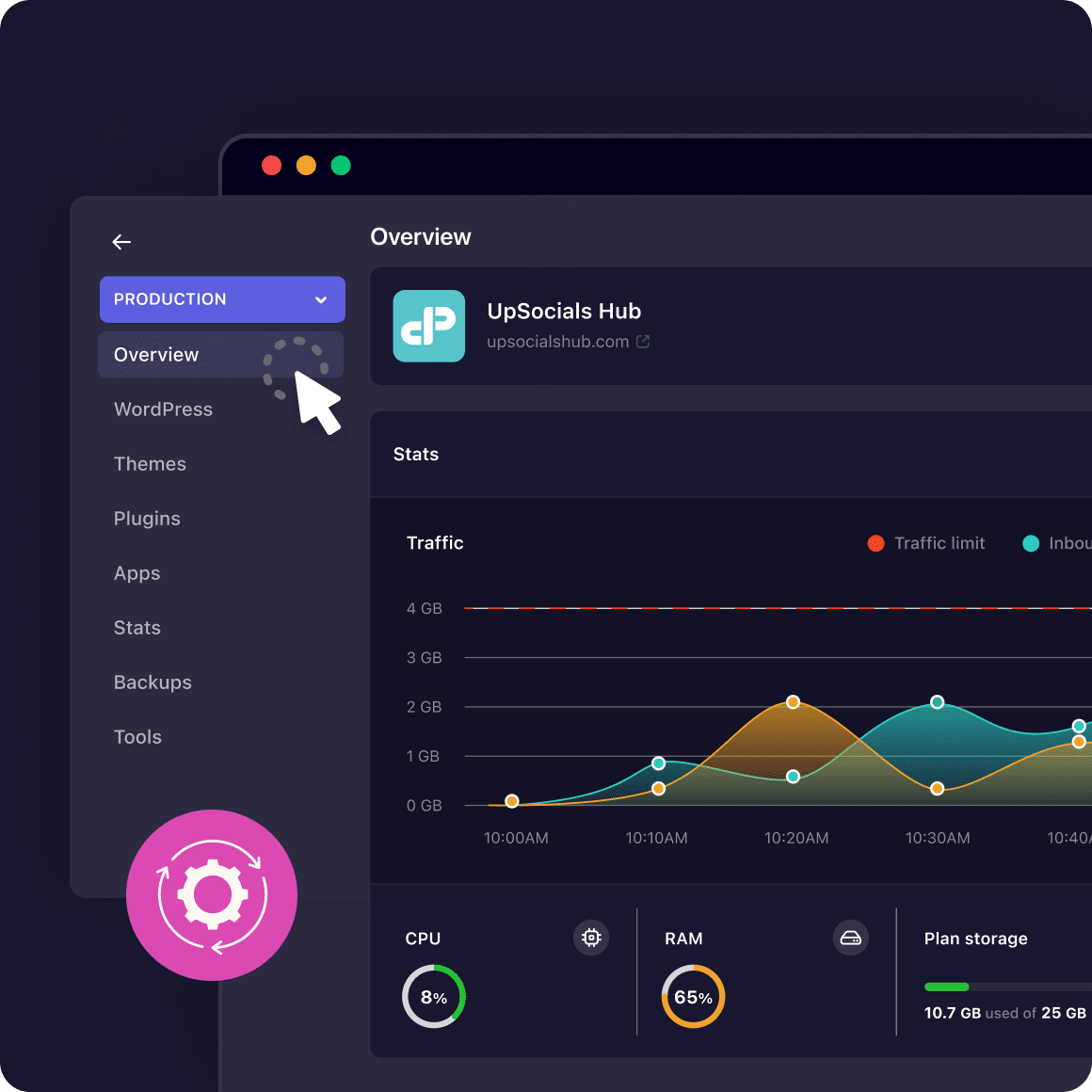Click the 65% RAM usage ring

pyautogui.click(x=693, y=997)
